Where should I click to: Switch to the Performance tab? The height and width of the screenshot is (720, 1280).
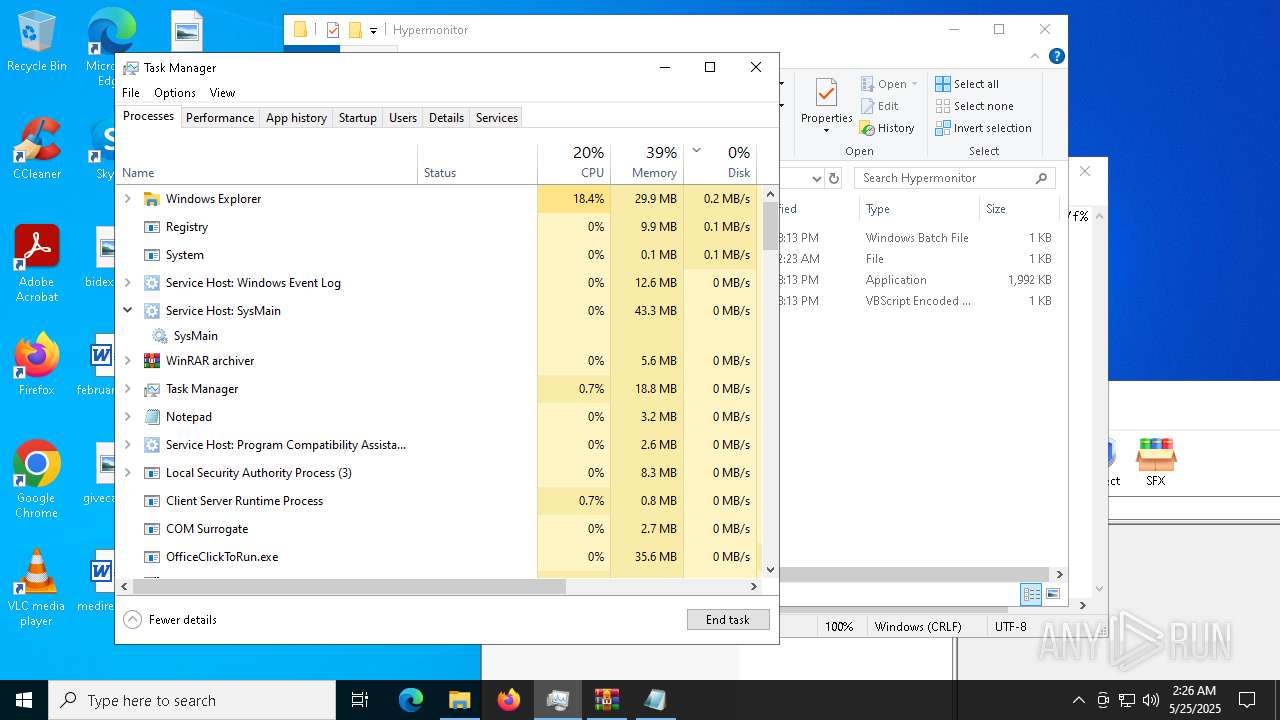(x=220, y=118)
